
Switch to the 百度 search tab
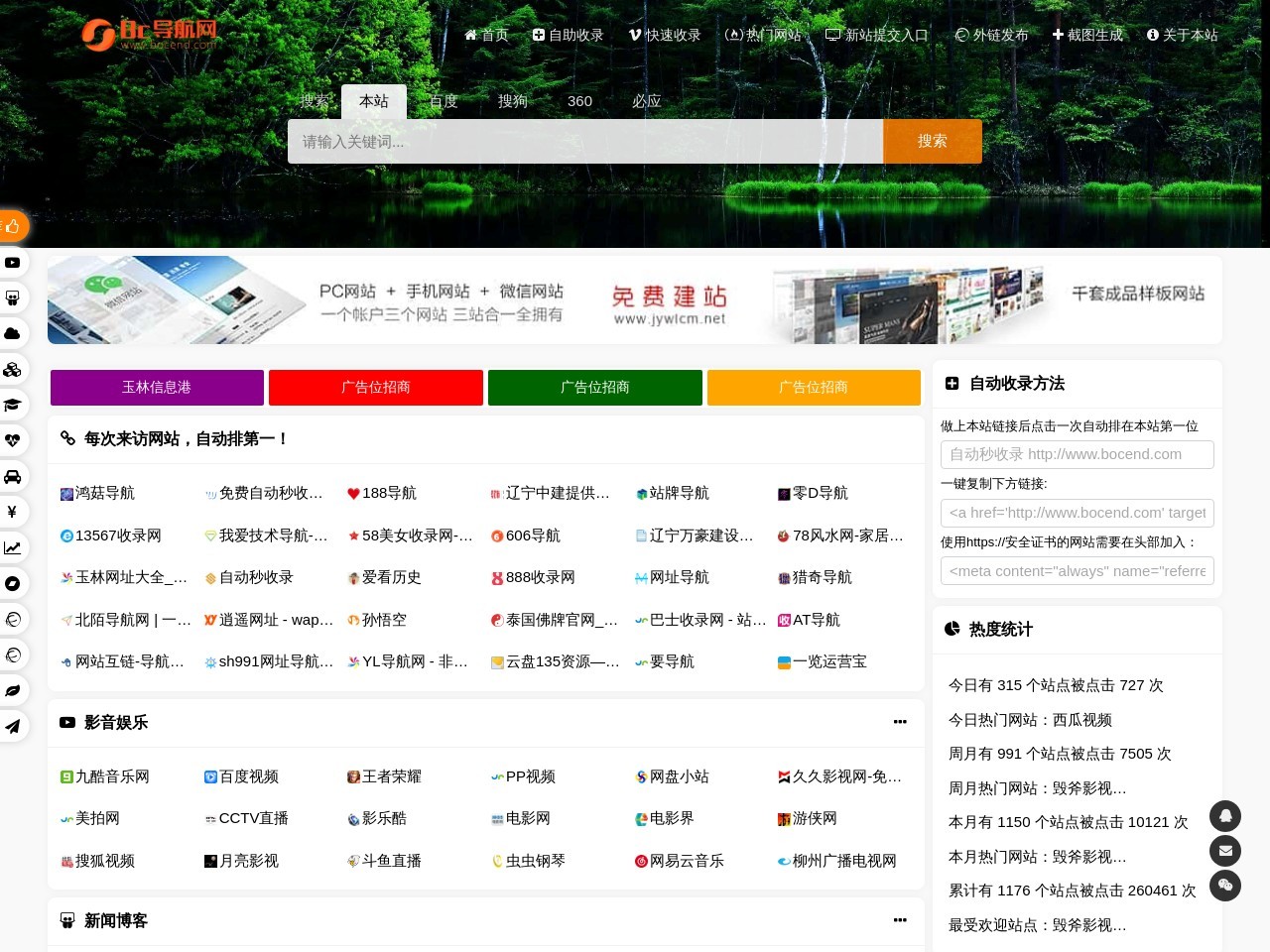click(x=444, y=101)
